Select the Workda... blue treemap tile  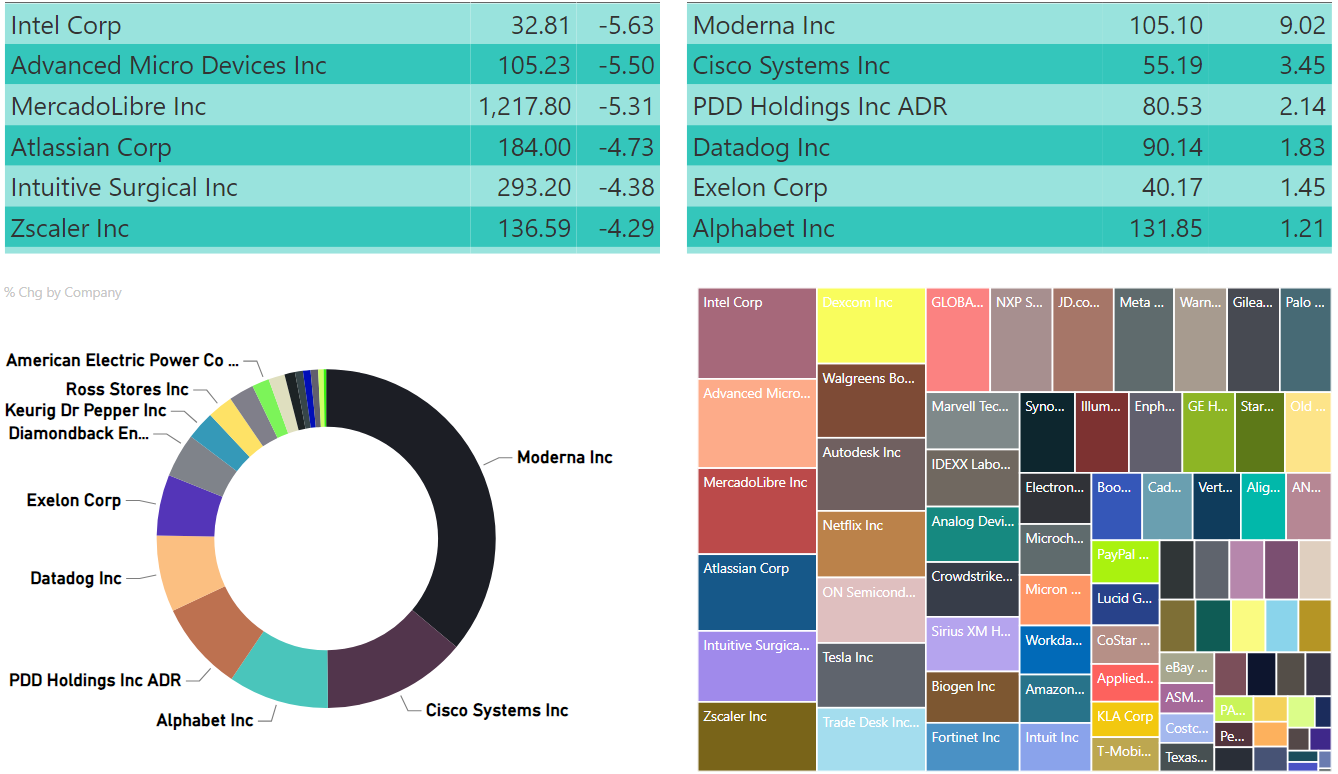point(1056,650)
